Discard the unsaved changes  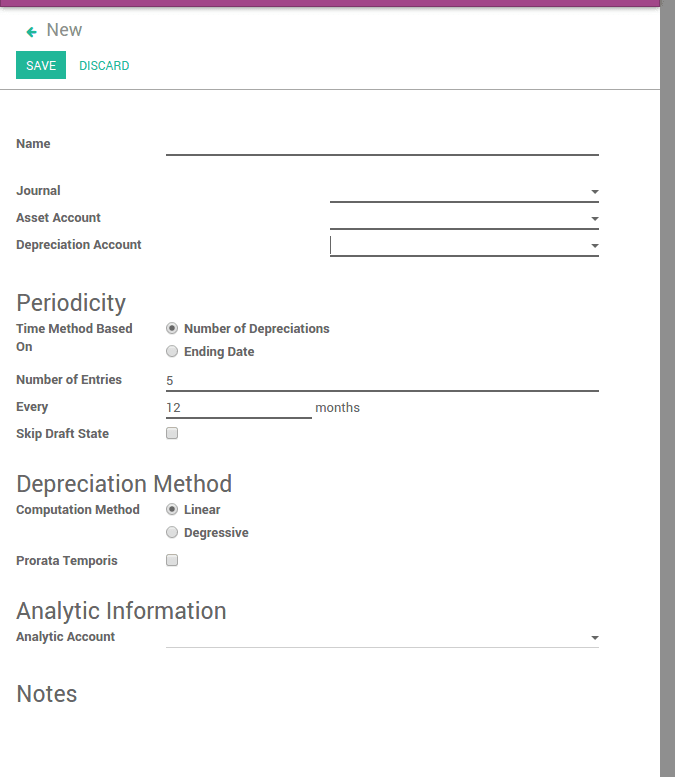104,66
